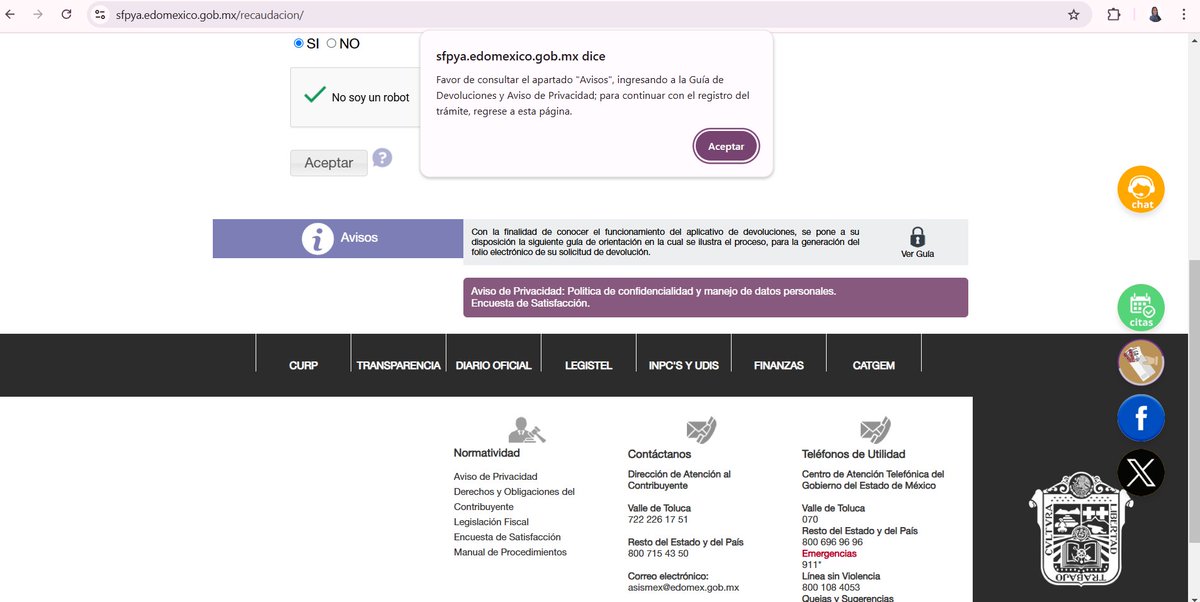Open Normatividad Encuesta de Satisfacción link
The width and height of the screenshot is (1200, 602).
pos(507,537)
